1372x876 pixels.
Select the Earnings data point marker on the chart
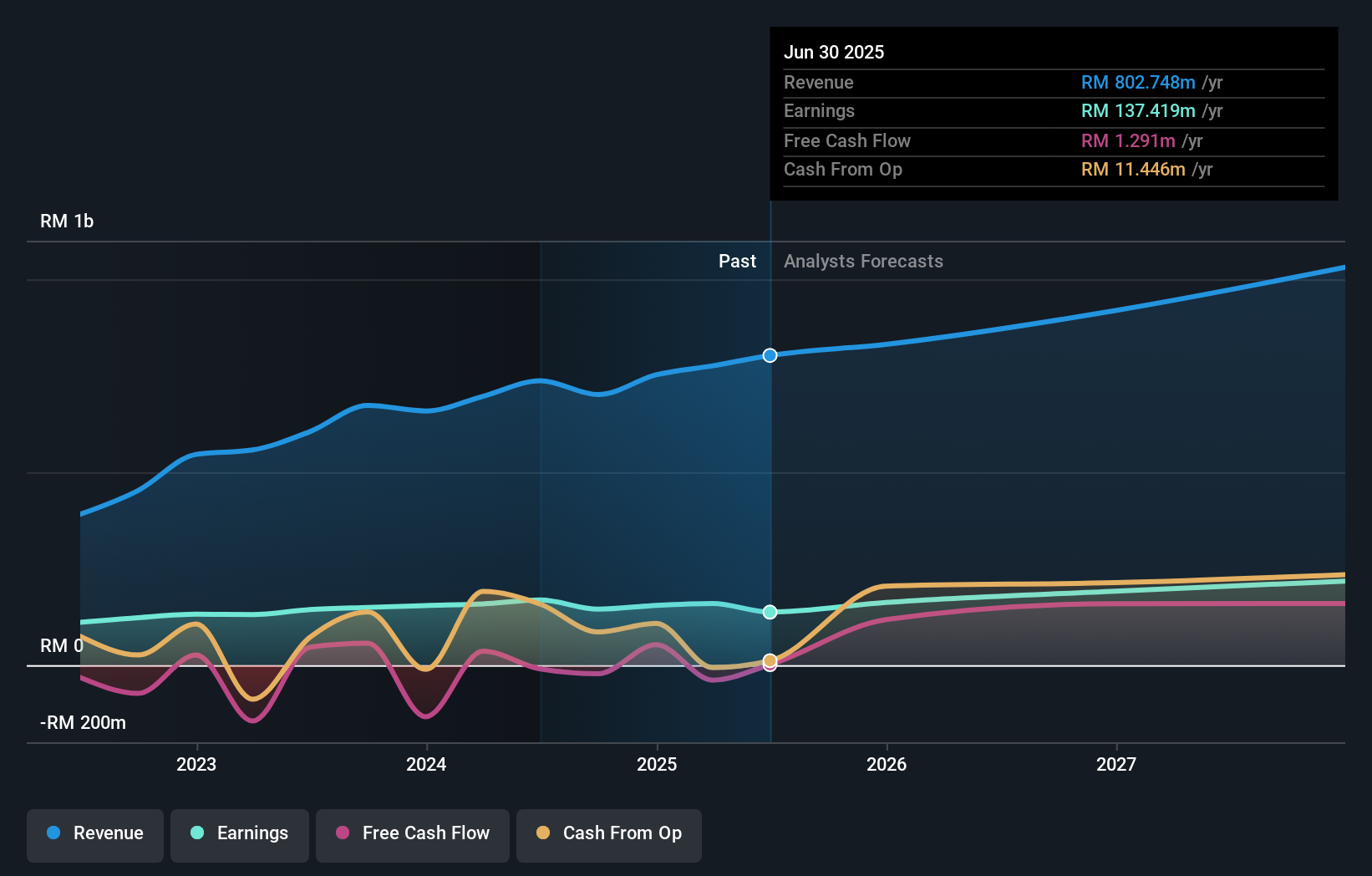pyautogui.click(x=770, y=612)
